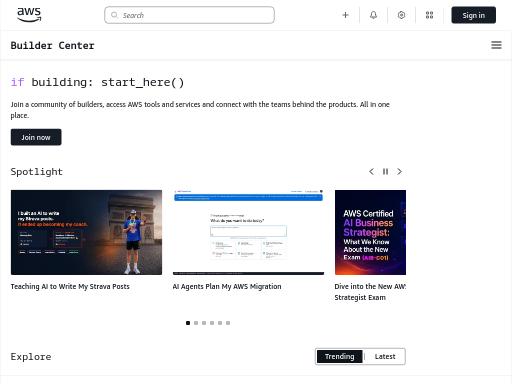This screenshot has width=512, height=384.
Task: Click the Sign in button
Action: coord(473,15)
